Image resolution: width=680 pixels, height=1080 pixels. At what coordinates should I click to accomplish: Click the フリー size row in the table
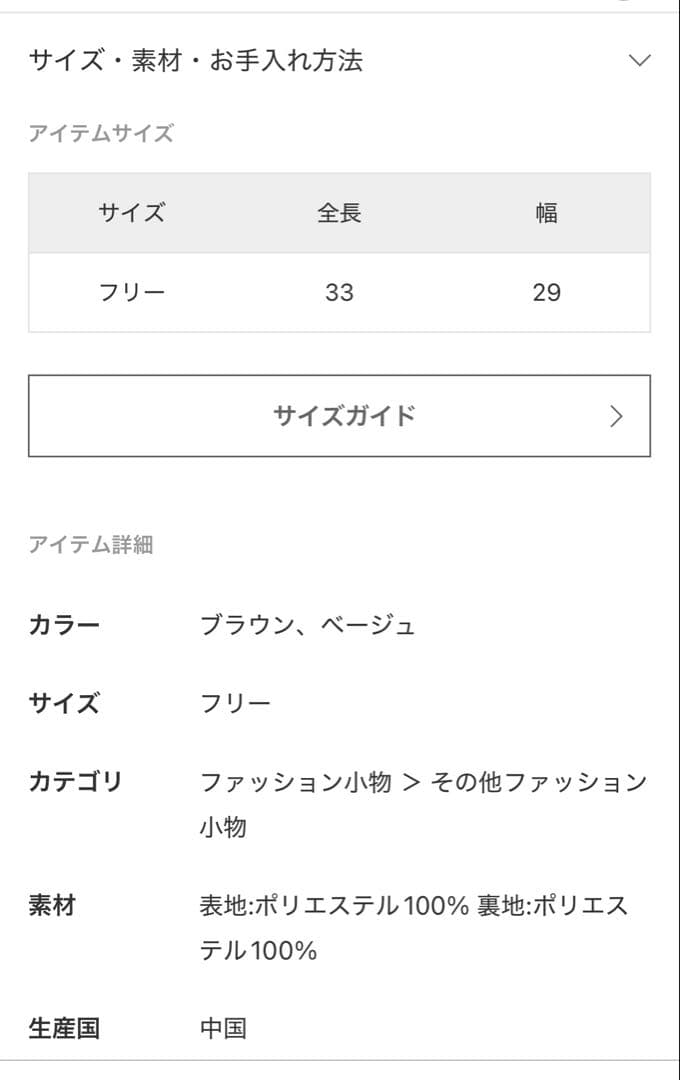pyautogui.click(x=132, y=292)
